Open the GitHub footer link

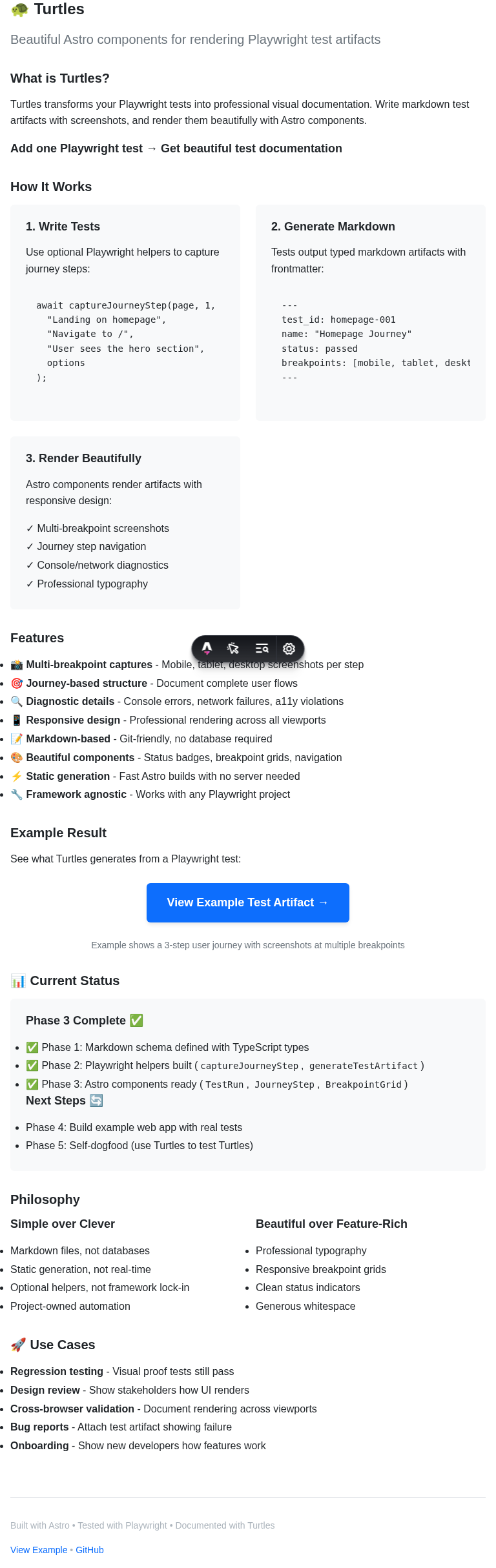tap(90, 1550)
